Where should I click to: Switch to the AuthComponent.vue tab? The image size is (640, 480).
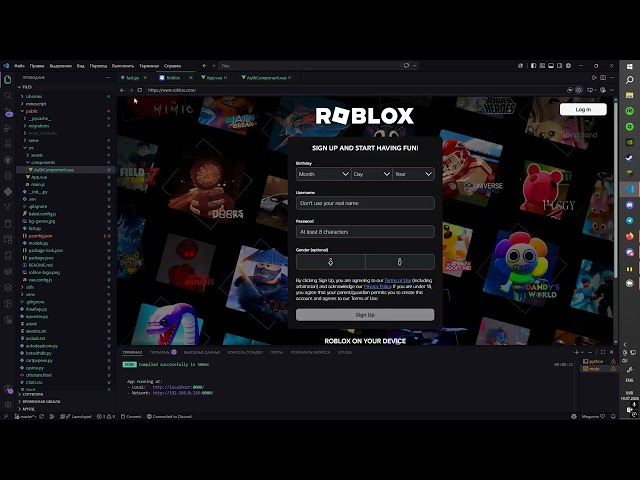(266, 78)
